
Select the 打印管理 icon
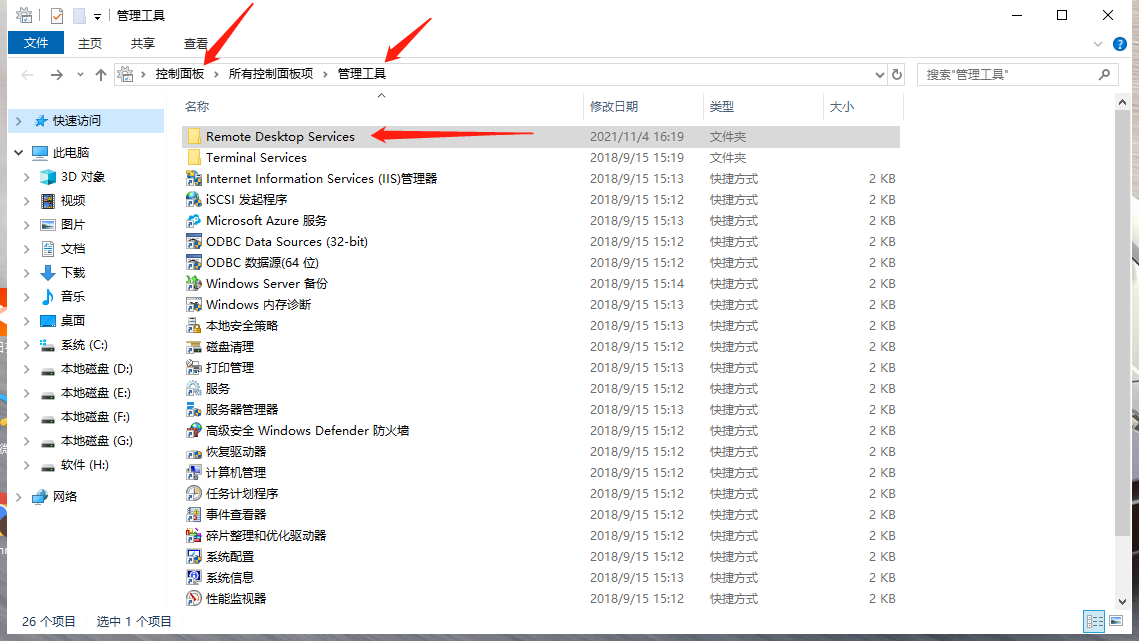tap(194, 368)
